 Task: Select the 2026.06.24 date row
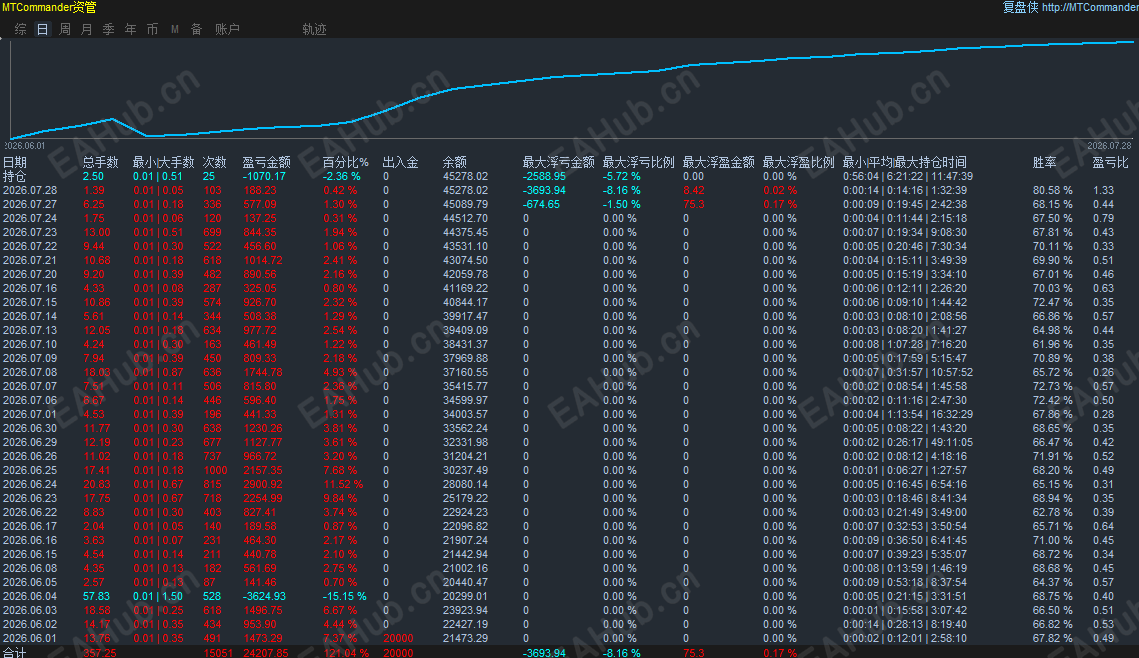pyautogui.click(x=30, y=484)
